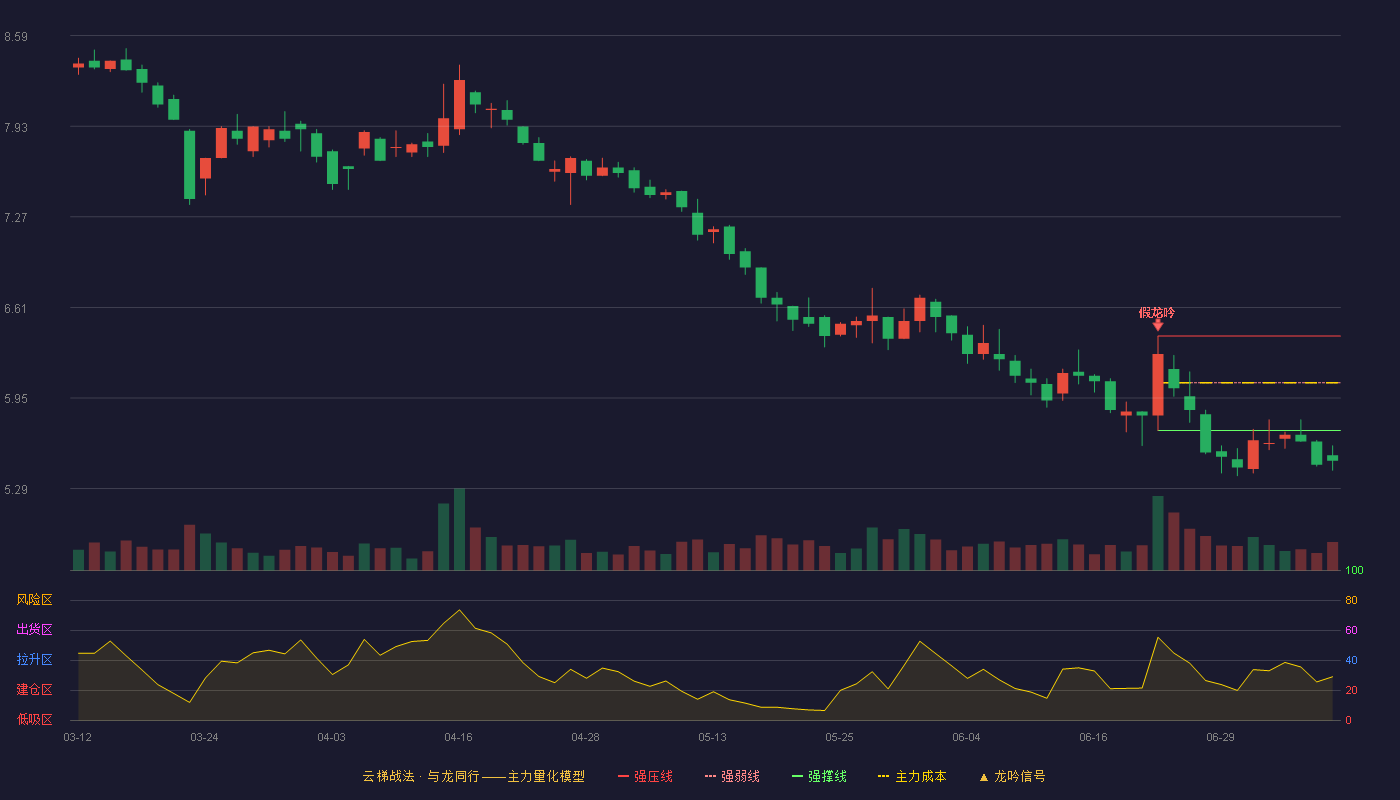This screenshot has width=1400, height=800.
Task: Click the 06-29 date label
Action: click(x=1220, y=737)
